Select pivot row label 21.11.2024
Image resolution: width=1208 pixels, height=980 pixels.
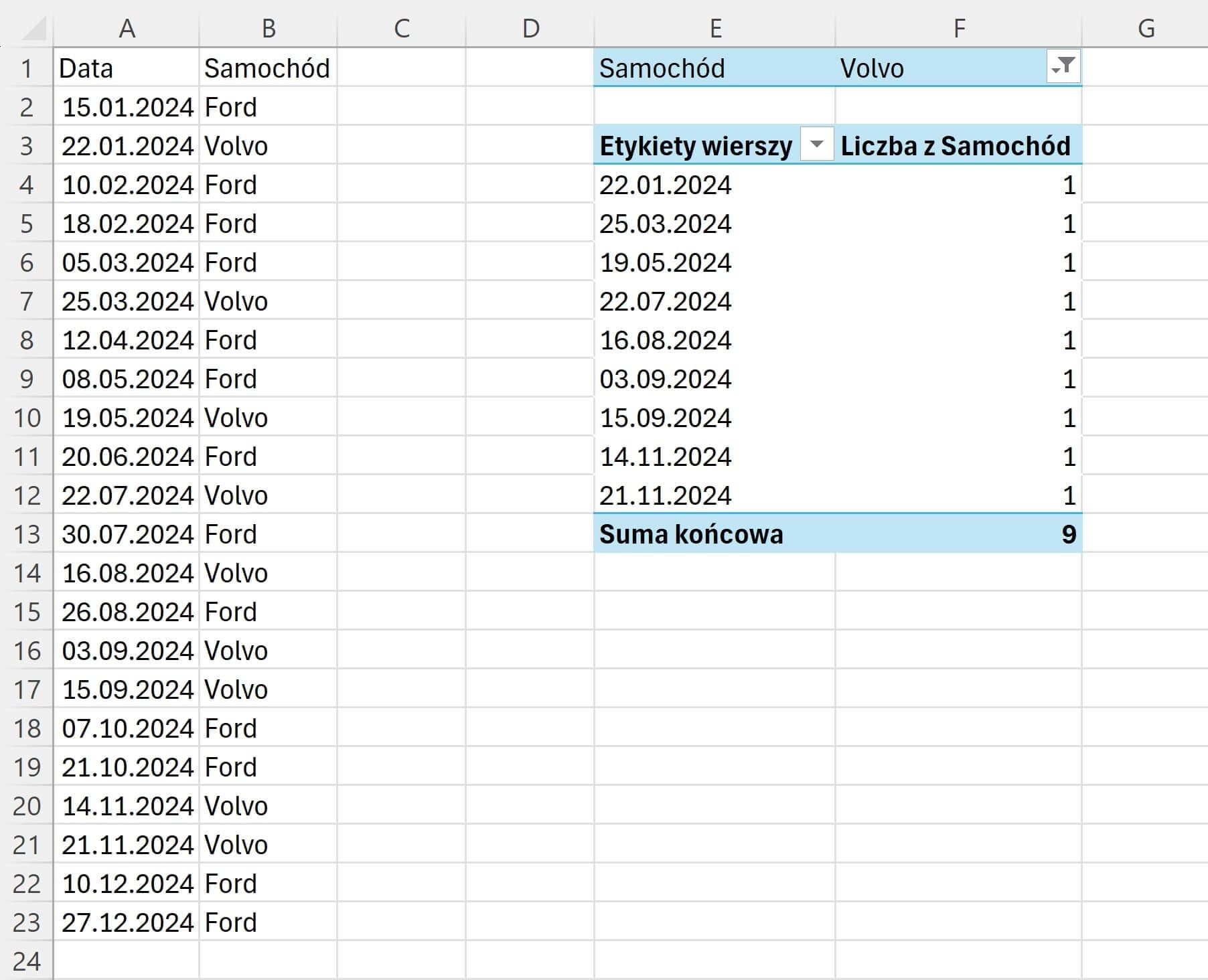pos(714,495)
